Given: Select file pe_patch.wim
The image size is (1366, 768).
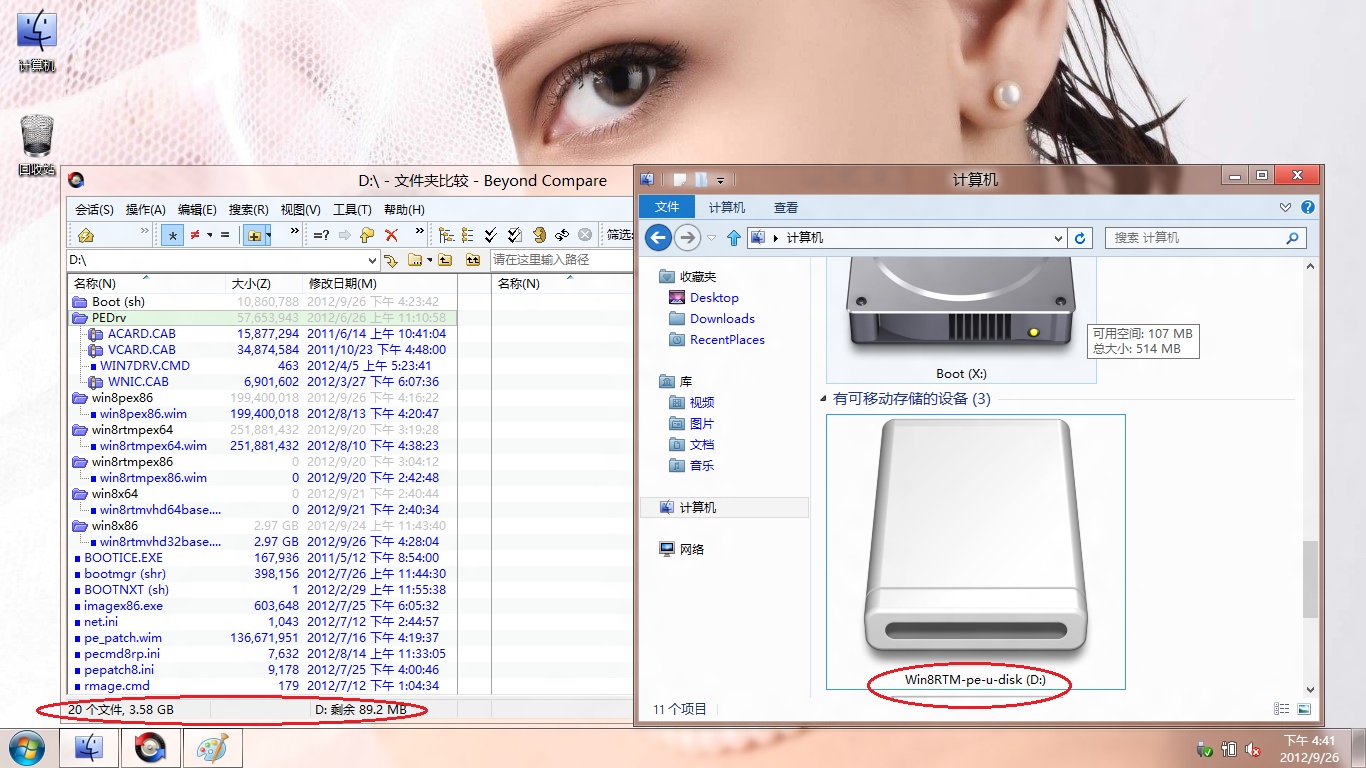Looking at the screenshot, I should click(x=123, y=638).
